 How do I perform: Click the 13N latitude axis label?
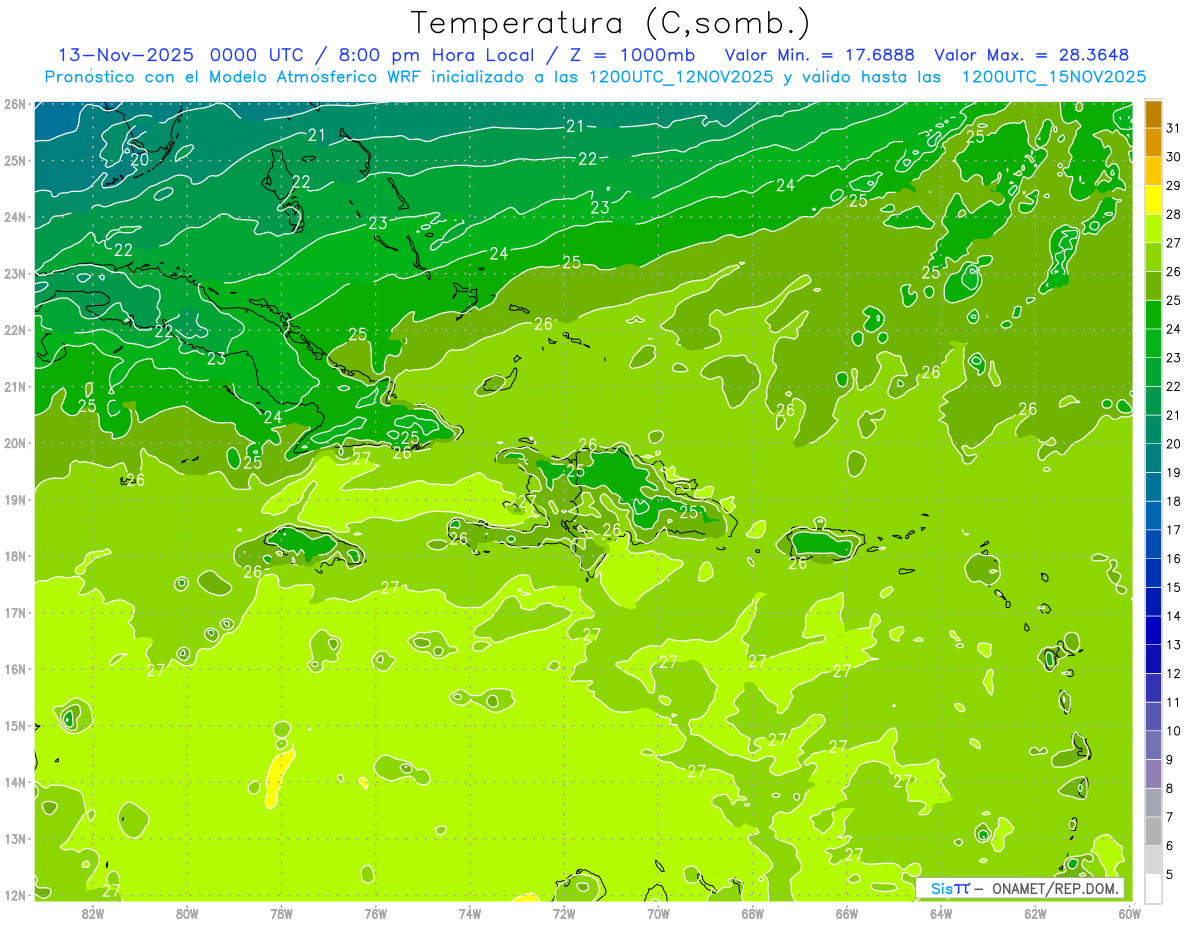(15, 838)
